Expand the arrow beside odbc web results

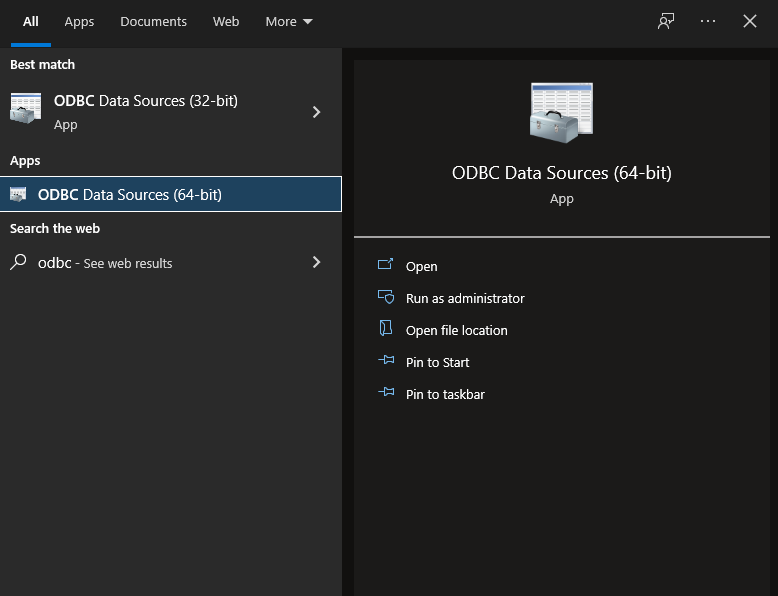point(316,262)
